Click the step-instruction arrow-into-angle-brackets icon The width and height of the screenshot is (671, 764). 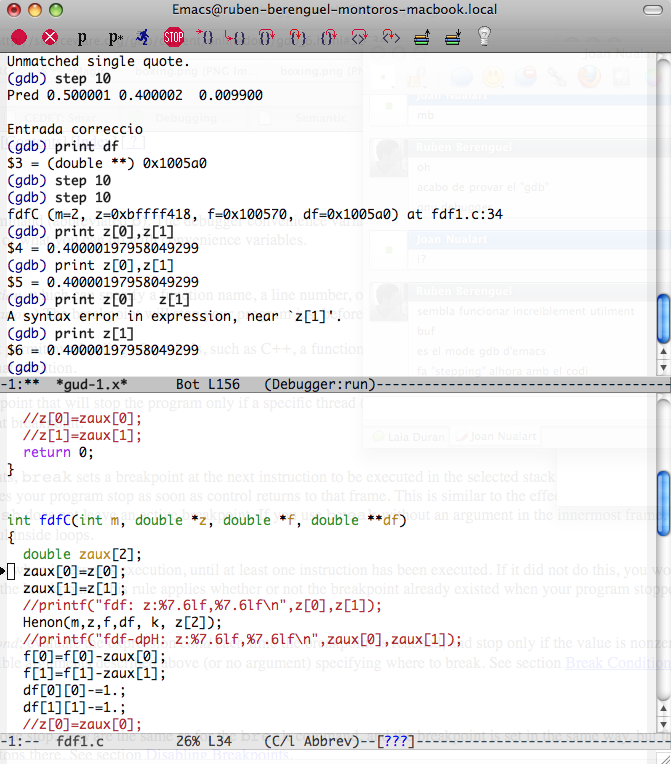[391, 37]
